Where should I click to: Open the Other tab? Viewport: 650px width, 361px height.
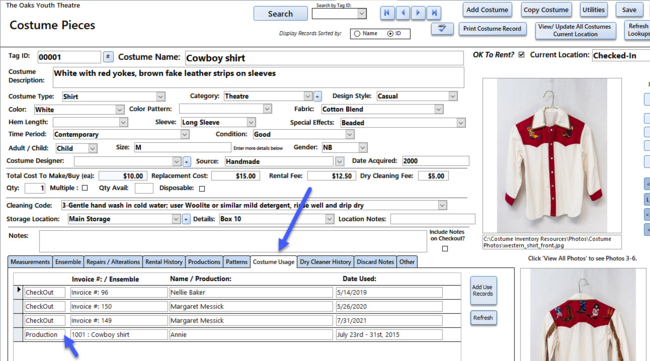click(407, 262)
